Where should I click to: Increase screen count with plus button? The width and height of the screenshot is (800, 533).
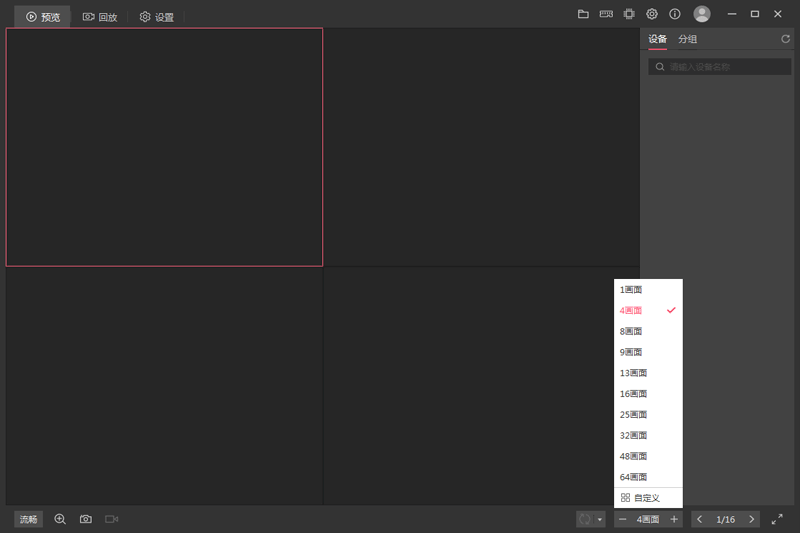pos(674,519)
